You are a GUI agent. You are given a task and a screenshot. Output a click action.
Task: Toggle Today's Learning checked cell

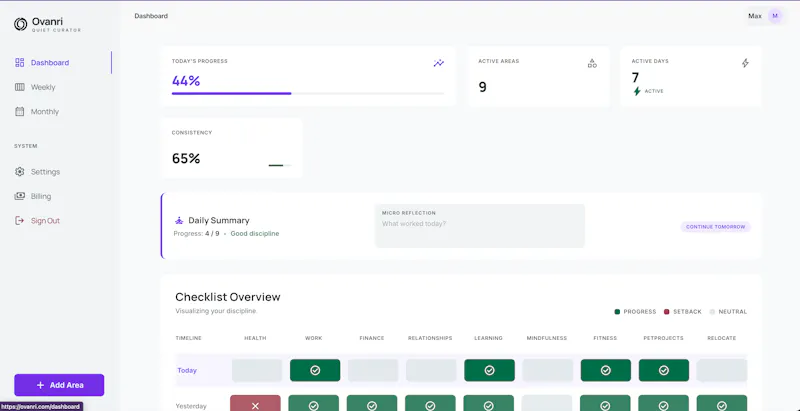(489, 370)
